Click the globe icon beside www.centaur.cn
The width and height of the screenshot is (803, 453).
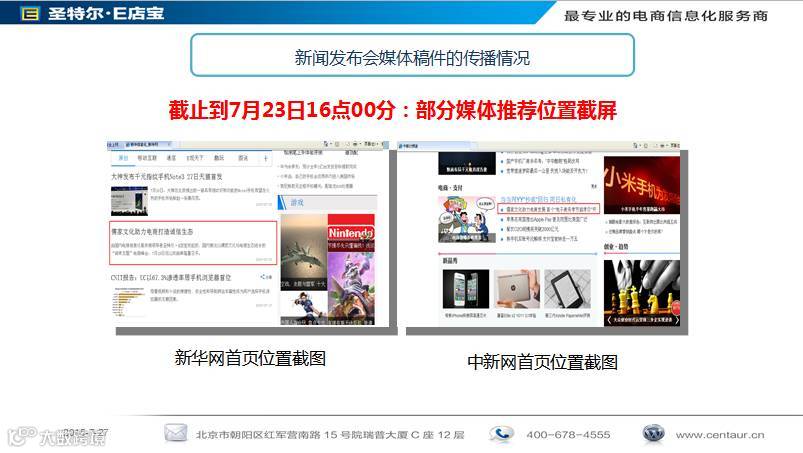click(x=654, y=434)
